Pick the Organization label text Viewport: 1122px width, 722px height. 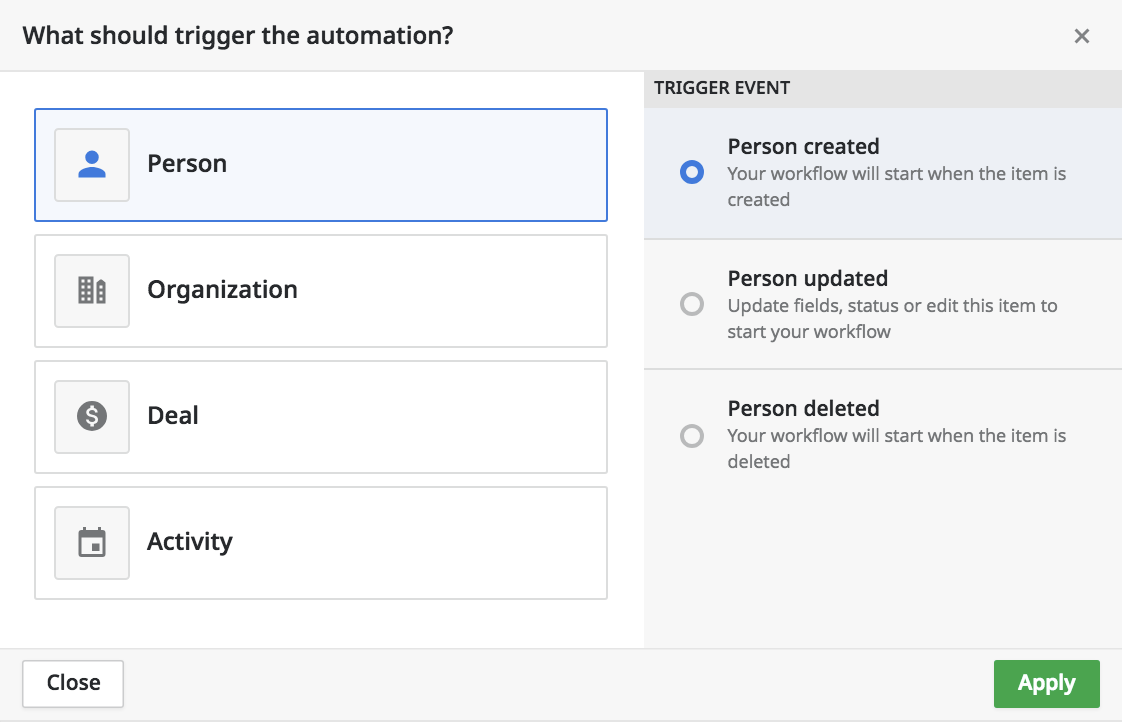coord(222,290)
